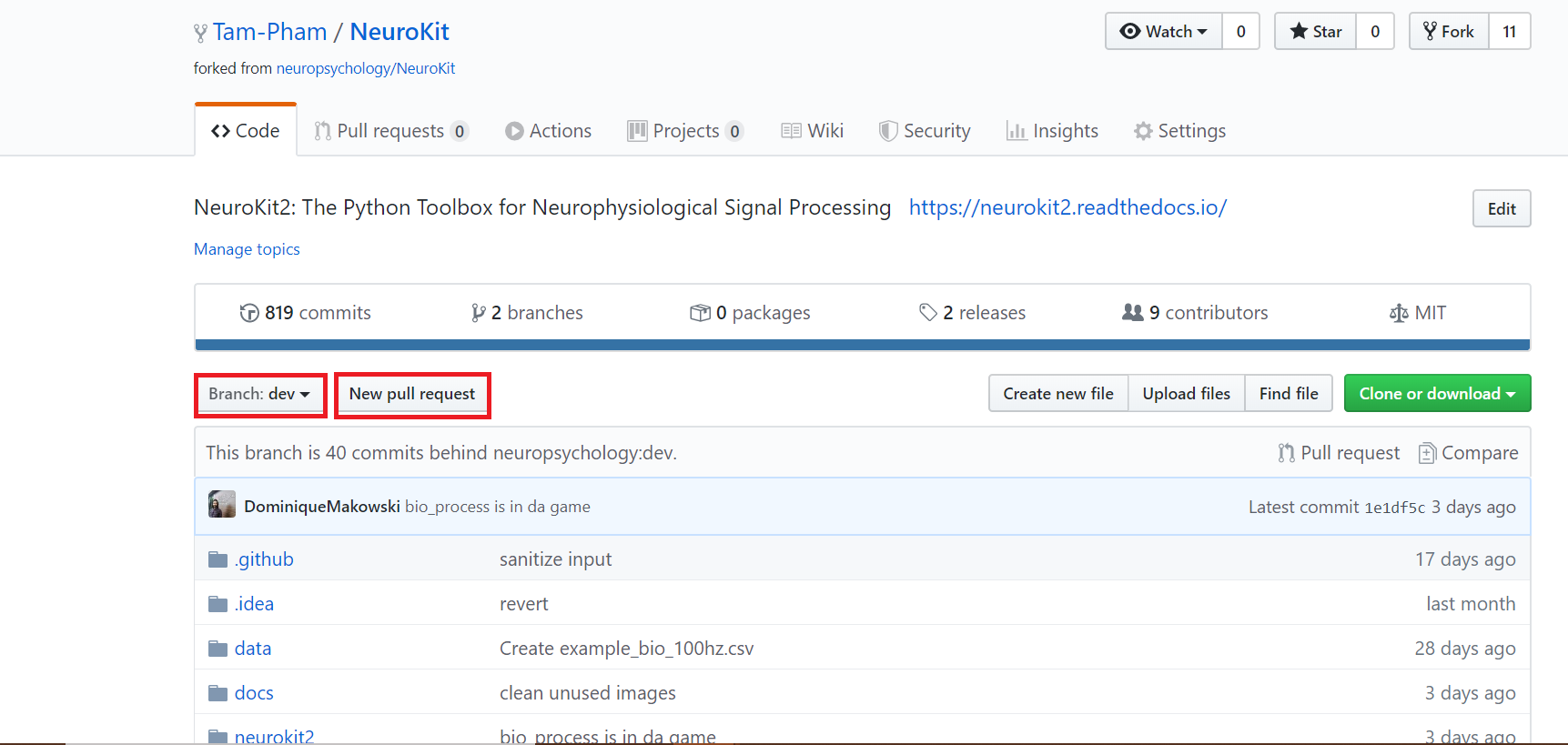The width and height of the screenshot is (1568, 745).
Task: Click the language breakdown bar
Action: 863,345
